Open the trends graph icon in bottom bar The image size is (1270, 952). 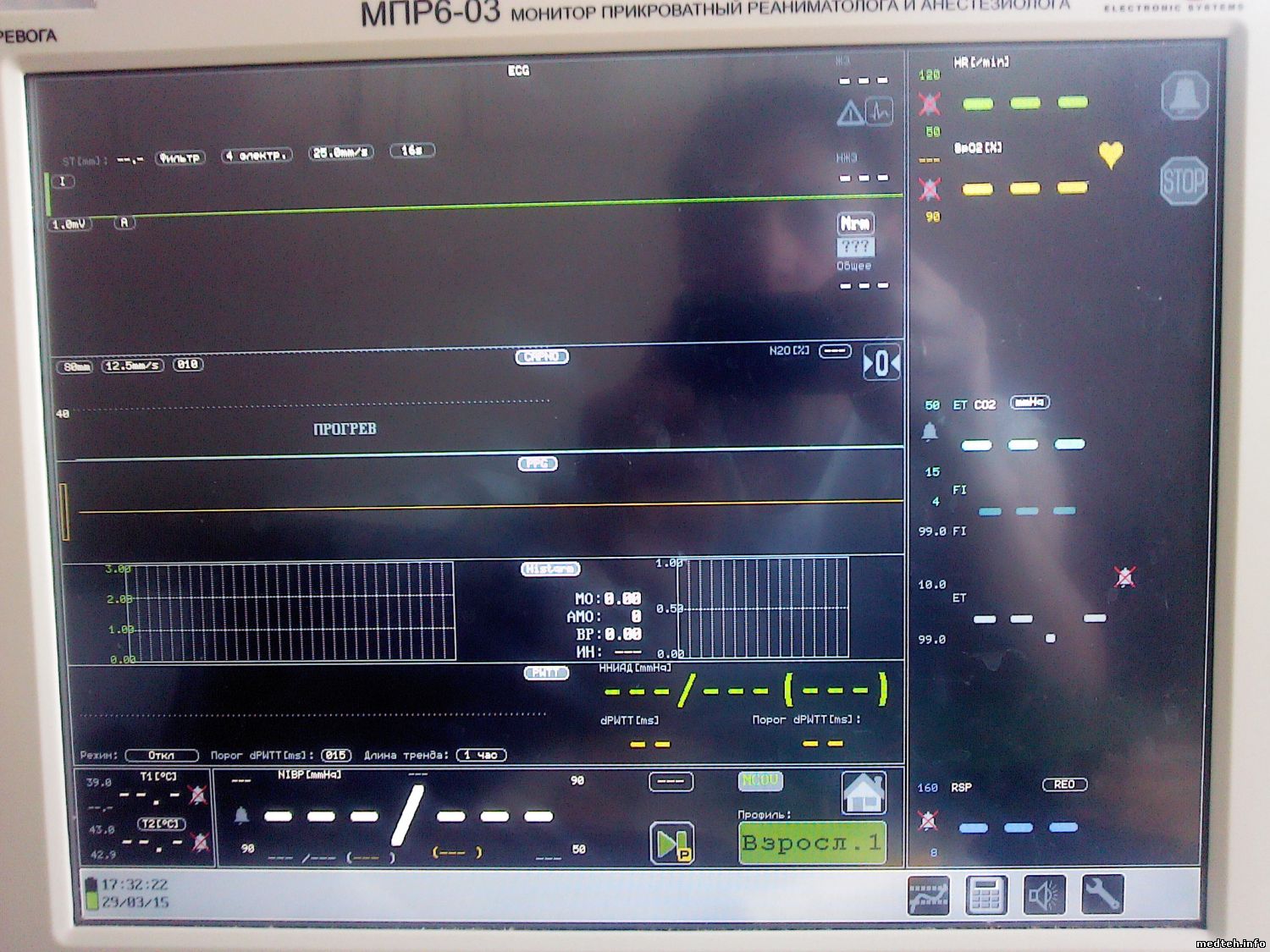point(929,895)
